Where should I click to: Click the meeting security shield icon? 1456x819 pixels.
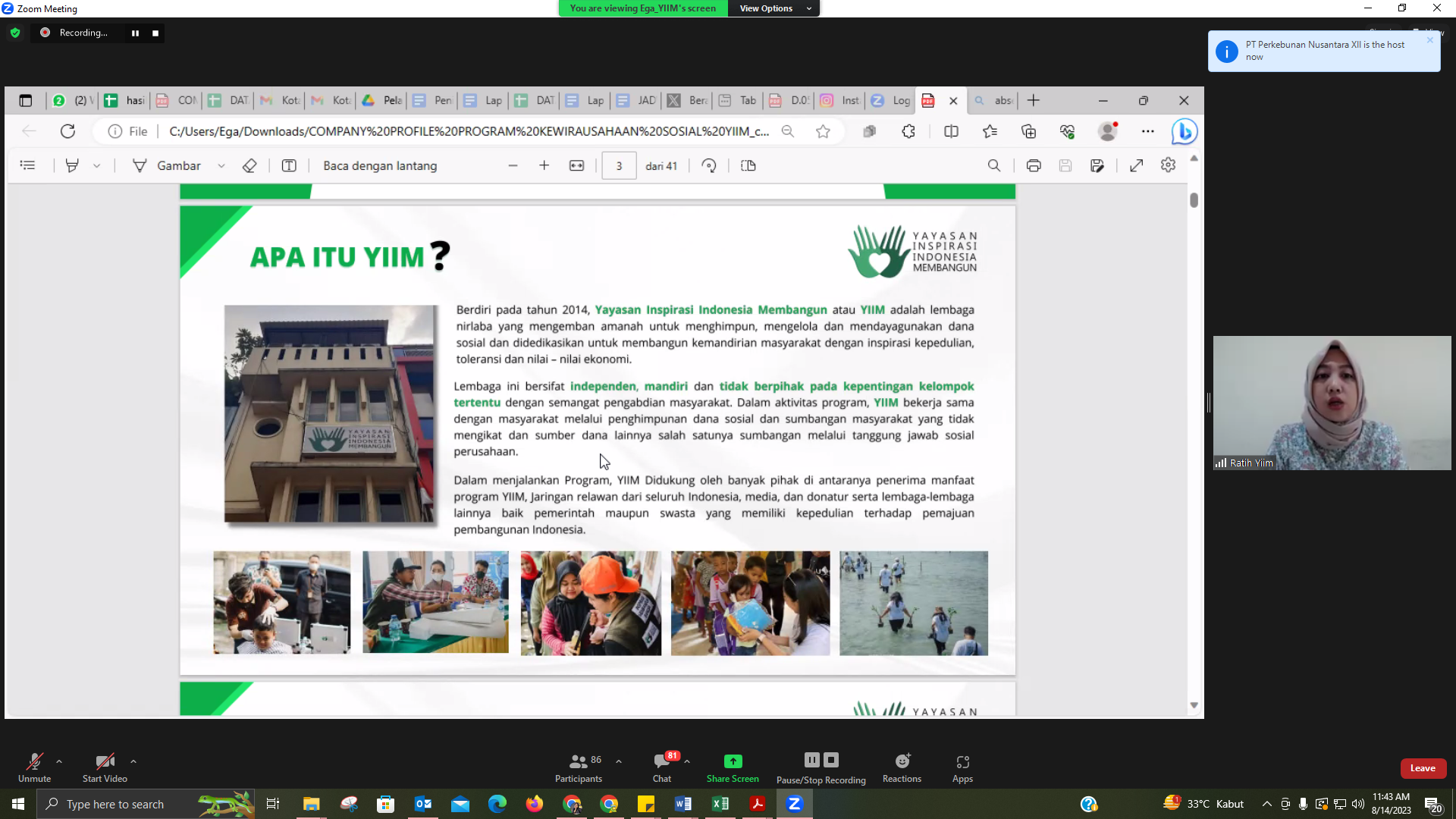[x=15, y=33]
